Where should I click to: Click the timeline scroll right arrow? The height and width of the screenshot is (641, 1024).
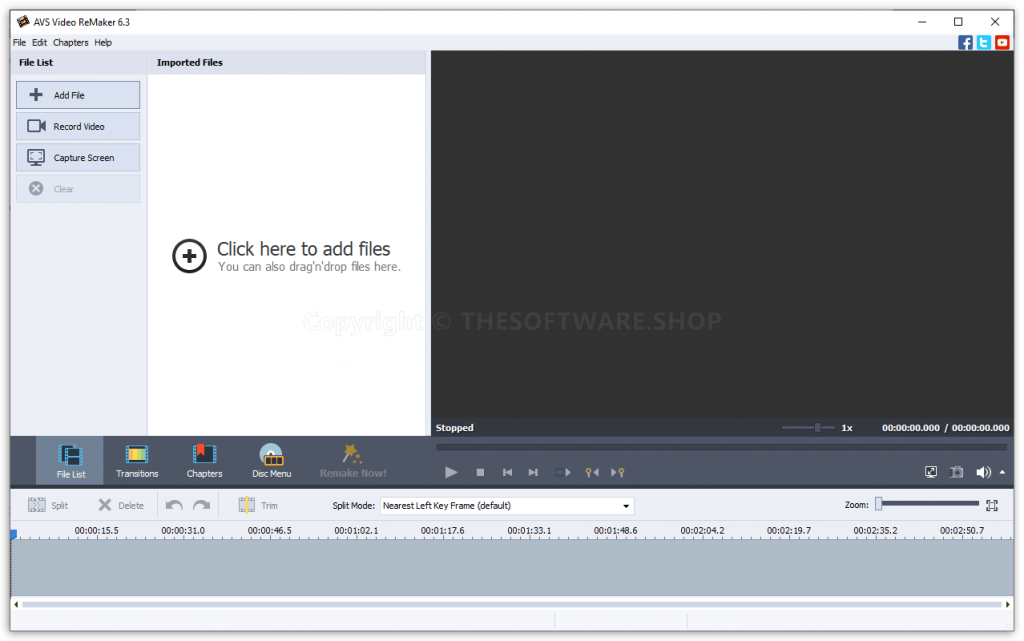pos(1008,604)
